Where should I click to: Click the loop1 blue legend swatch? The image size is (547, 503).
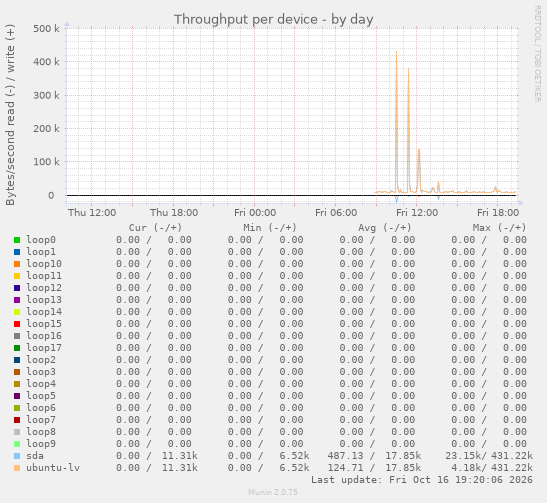pyautogui.click(x=17, y=252)
